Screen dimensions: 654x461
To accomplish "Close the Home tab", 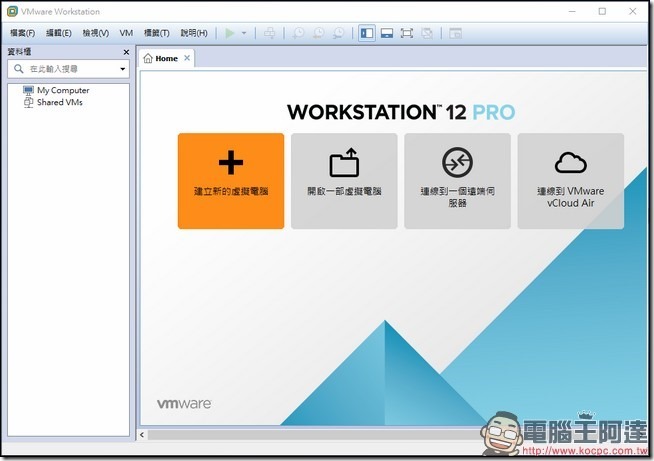I will point(187,58).
